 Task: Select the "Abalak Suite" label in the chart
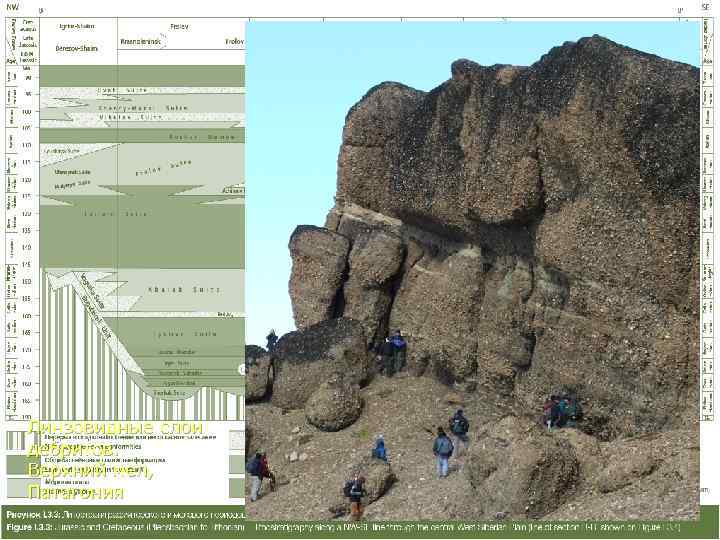pos(184,290)
